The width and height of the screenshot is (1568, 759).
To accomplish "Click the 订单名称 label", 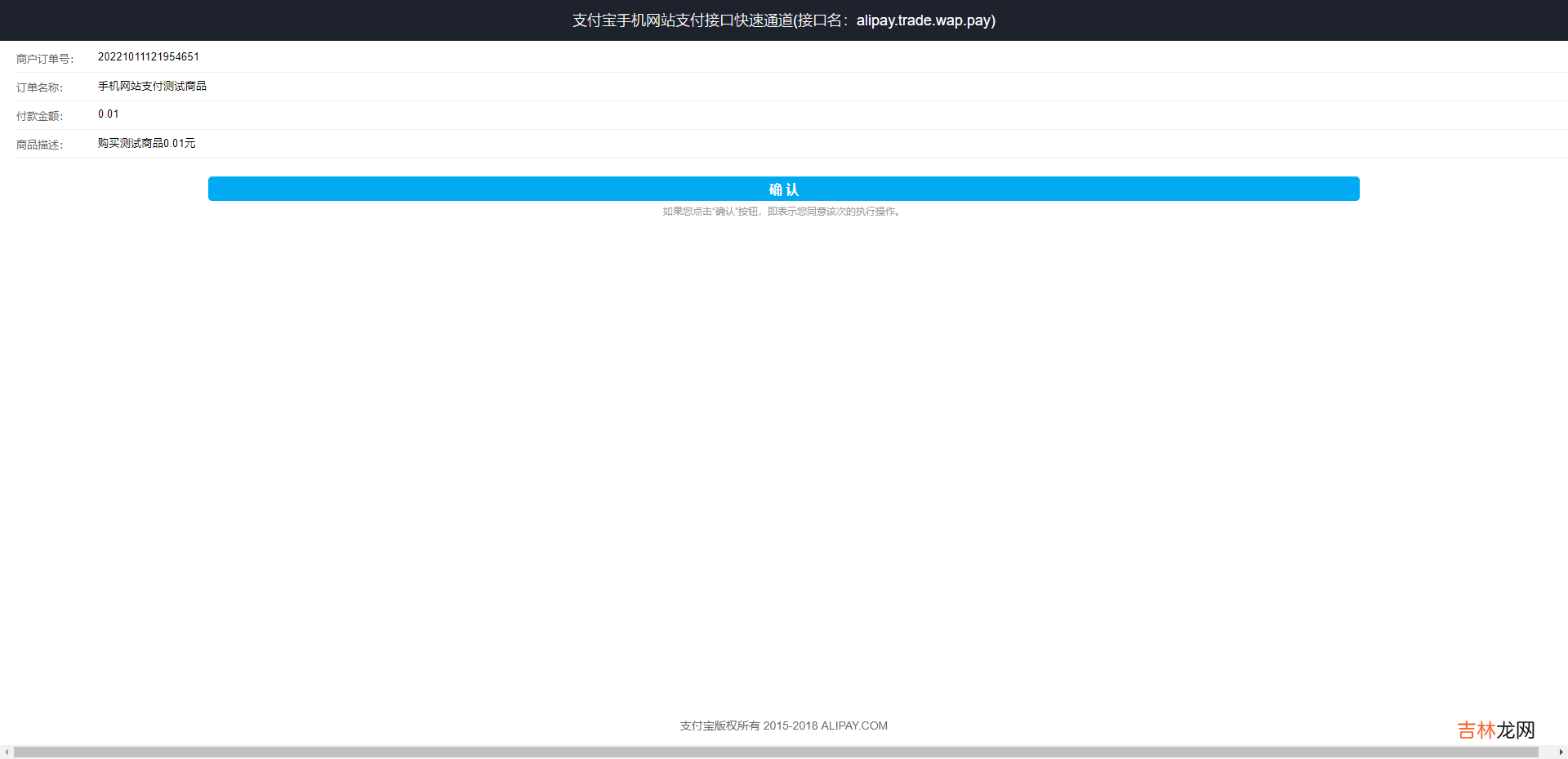I will 39,87.
